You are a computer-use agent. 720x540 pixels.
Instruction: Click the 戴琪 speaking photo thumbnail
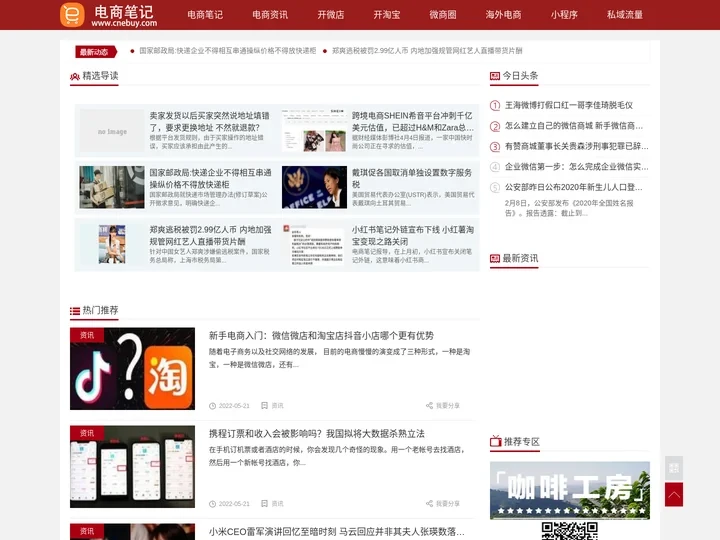(314, 187)
